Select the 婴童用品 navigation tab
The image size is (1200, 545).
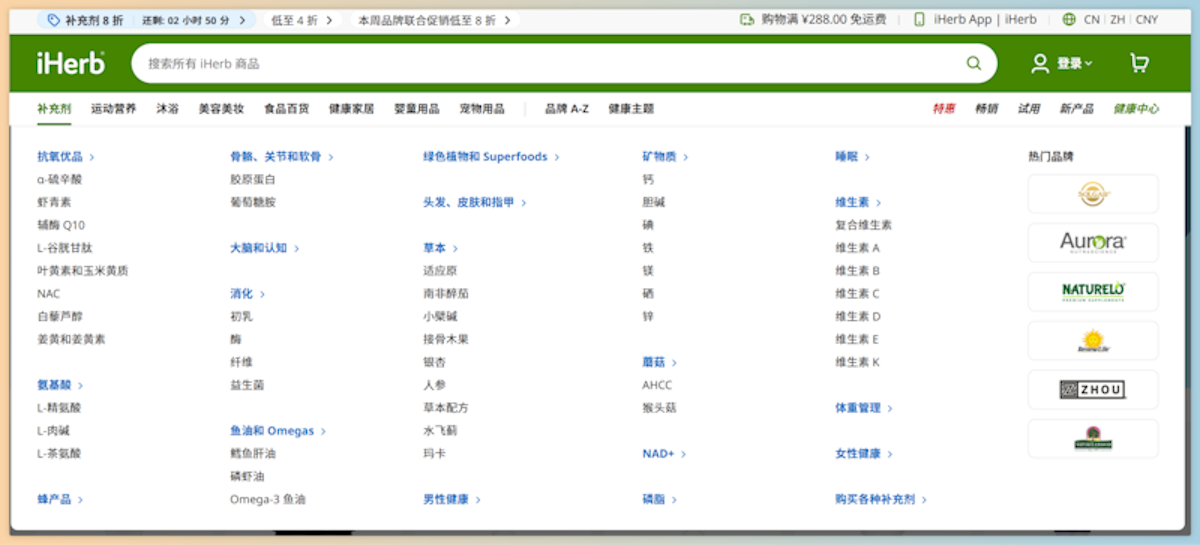point(416,108)
